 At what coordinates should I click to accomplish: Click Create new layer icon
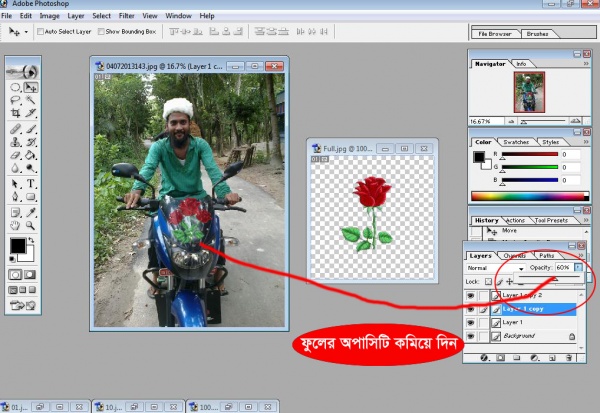(x=552, y=358)
